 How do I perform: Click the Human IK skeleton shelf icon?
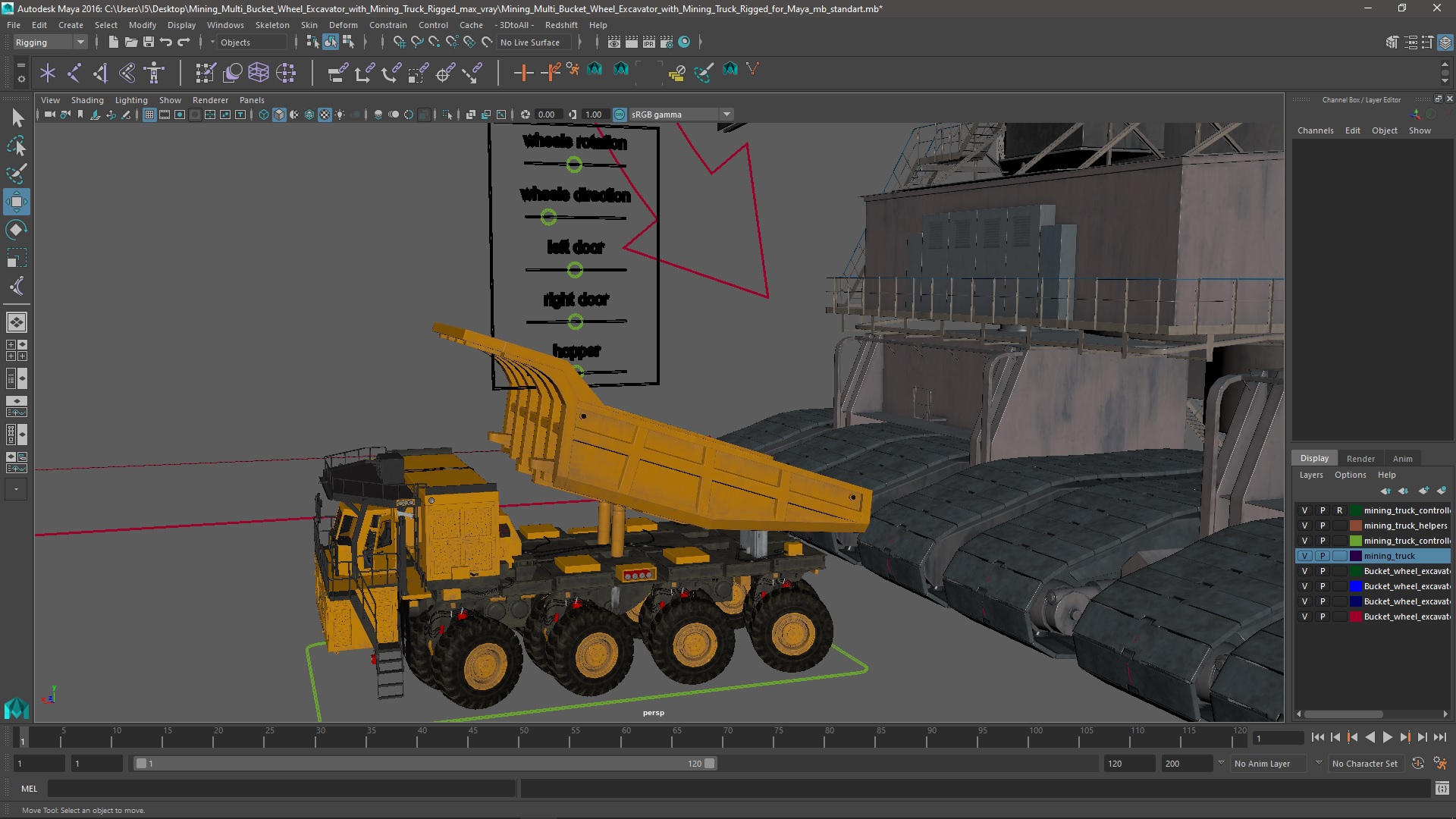click(x=154, y=73)
